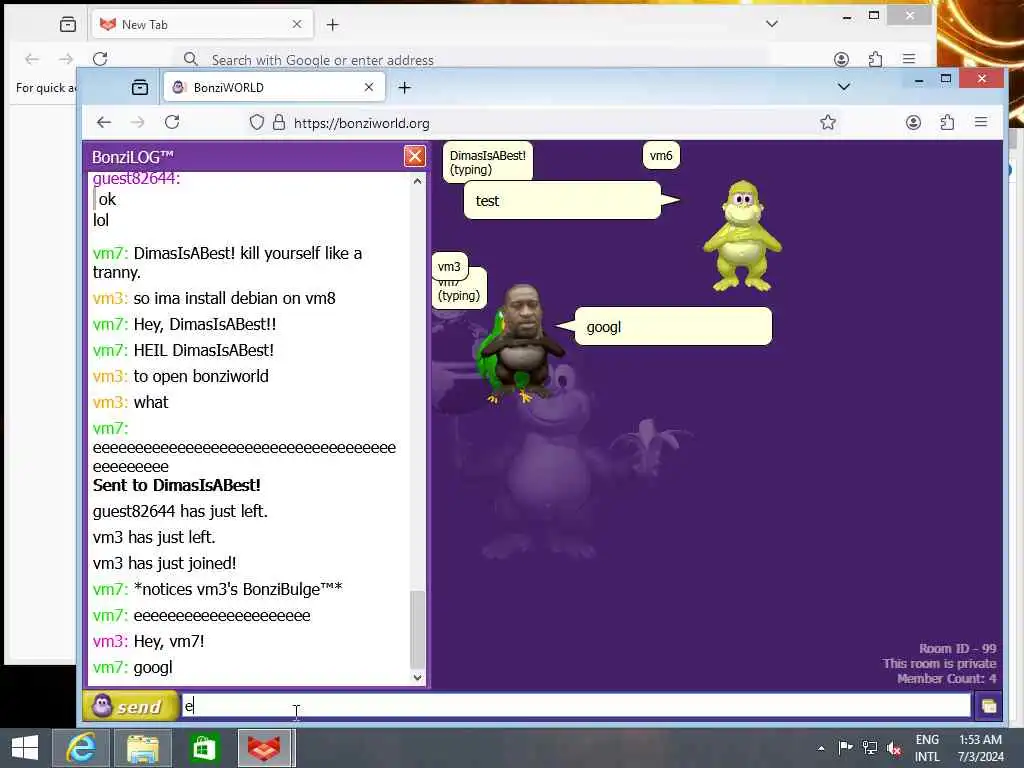
Task: Click 'Sent to DimasIsABest!' log line
Action: [x=176, y=485]
